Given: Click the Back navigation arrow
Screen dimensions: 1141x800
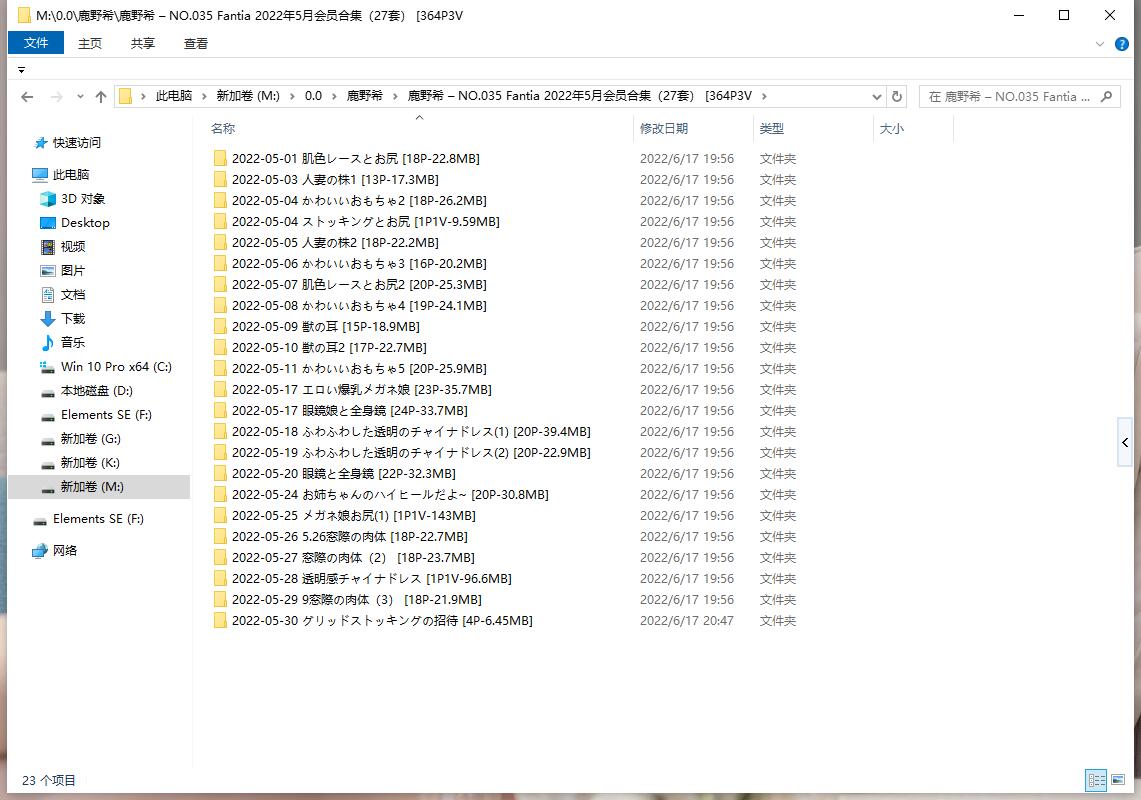Looking at the screenshot, I should click(27, 97).
